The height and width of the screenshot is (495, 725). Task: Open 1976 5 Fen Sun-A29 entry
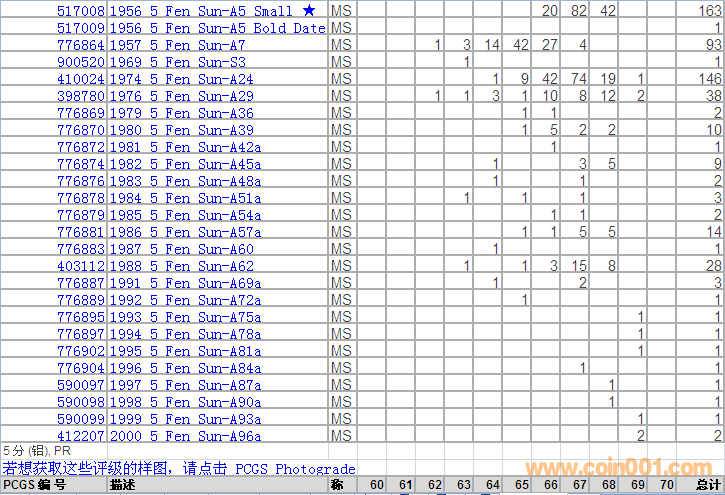pos(182,97)
